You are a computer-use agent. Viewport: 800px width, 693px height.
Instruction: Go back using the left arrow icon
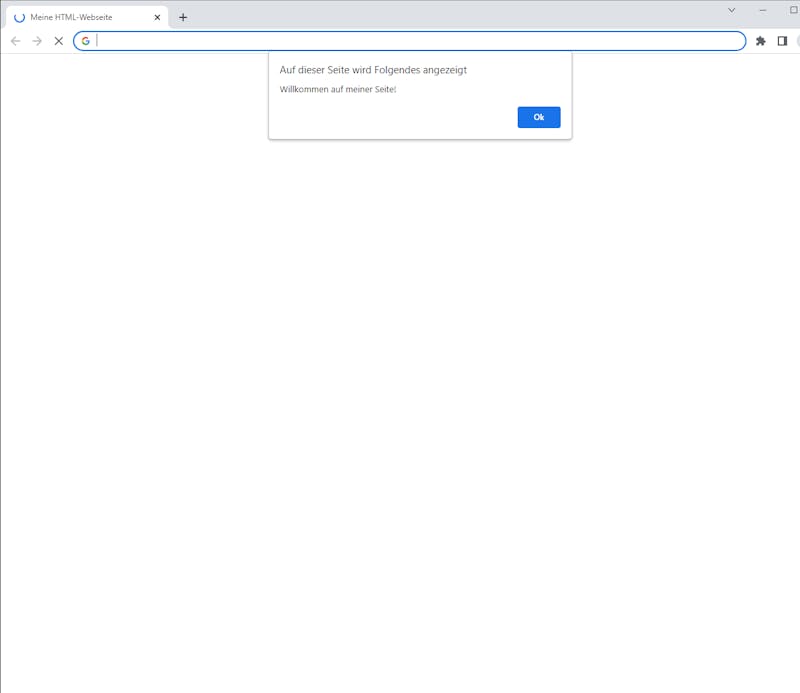pos(16,41)
